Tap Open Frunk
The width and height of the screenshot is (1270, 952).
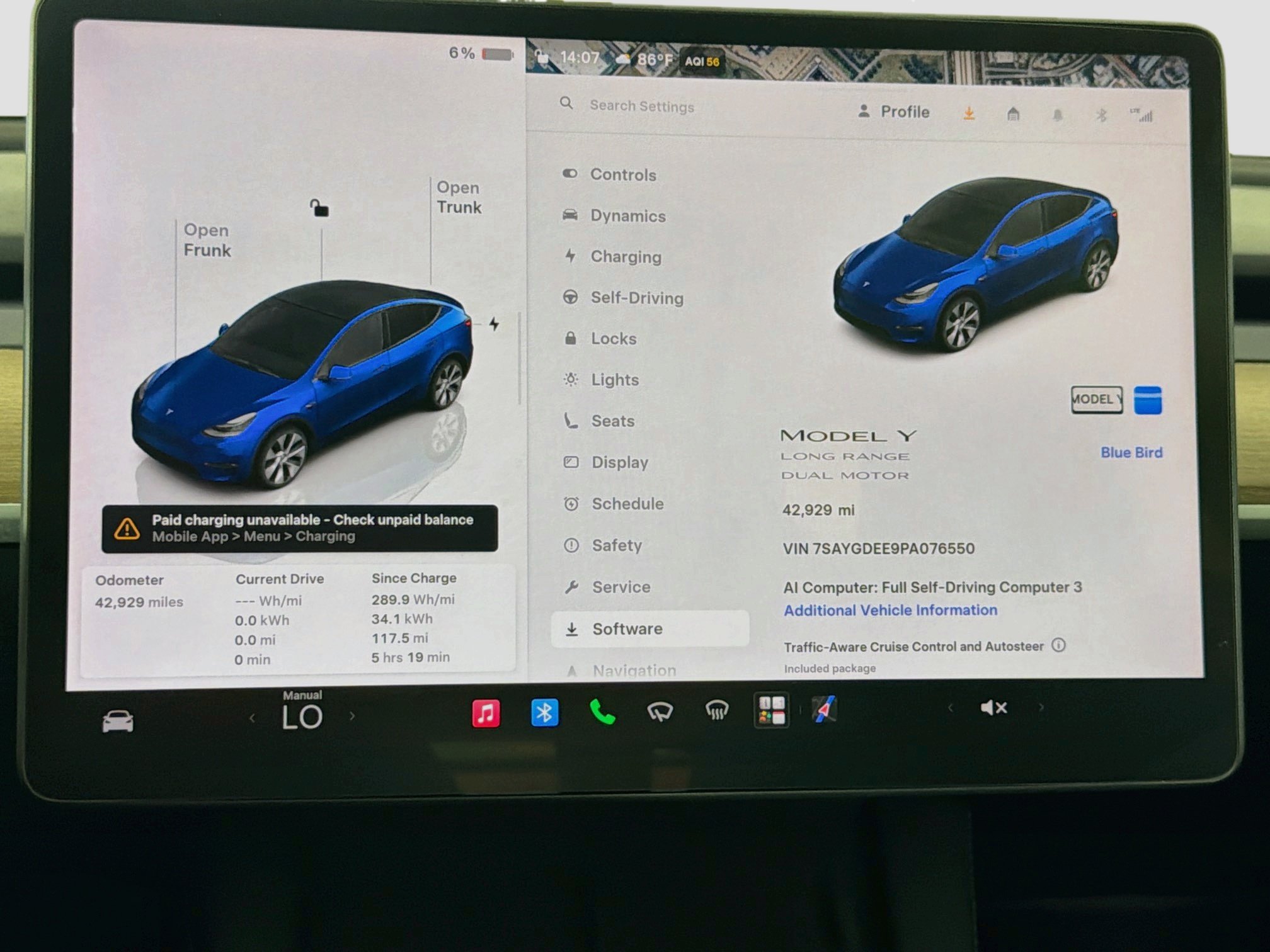tap(207, 240)
